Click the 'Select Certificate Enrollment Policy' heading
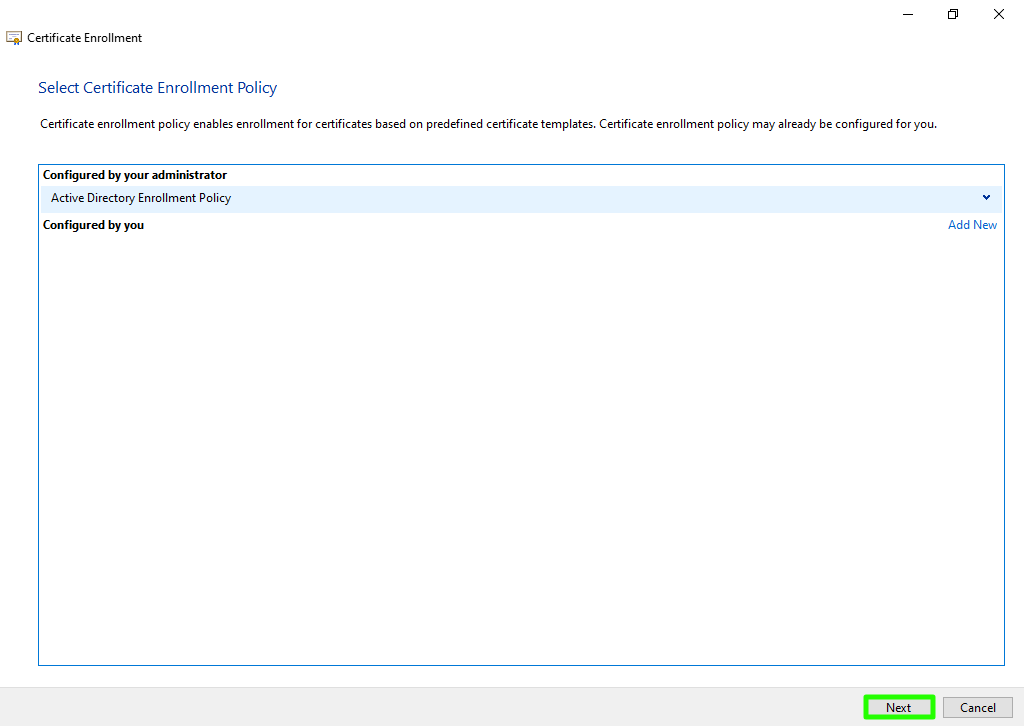1024x726 pixels. click(157, 88)
